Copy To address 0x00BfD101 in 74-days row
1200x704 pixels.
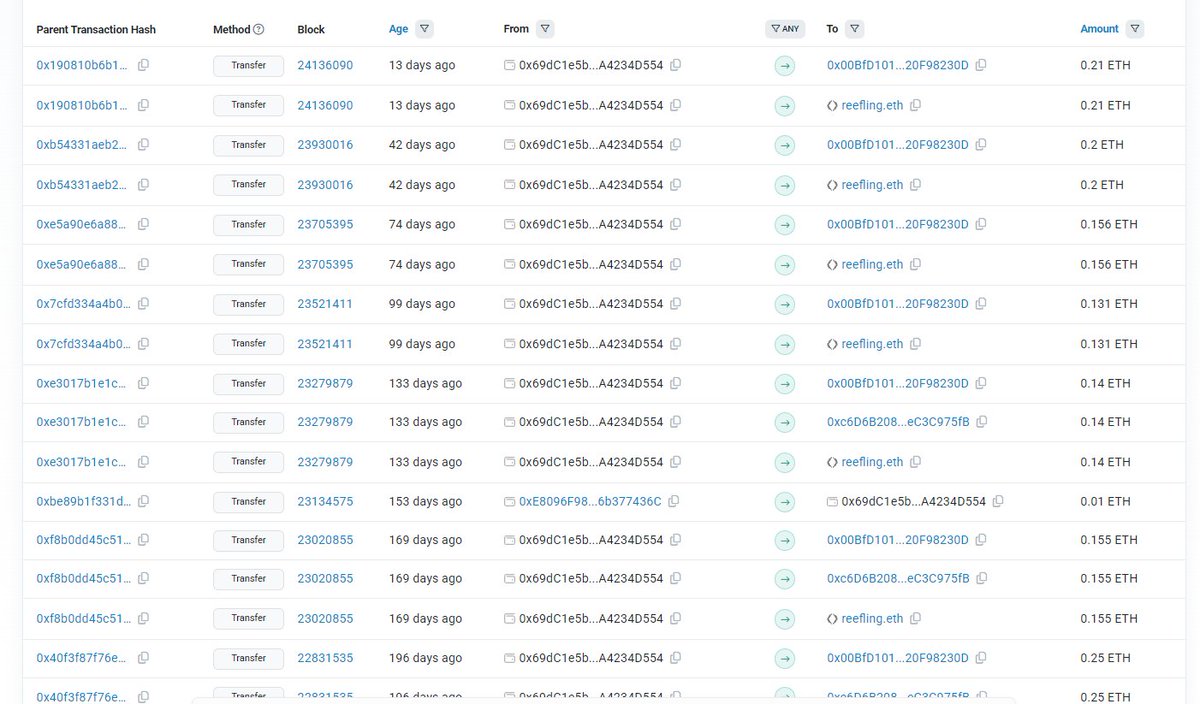pyautogui.click(x=981, y=224)
